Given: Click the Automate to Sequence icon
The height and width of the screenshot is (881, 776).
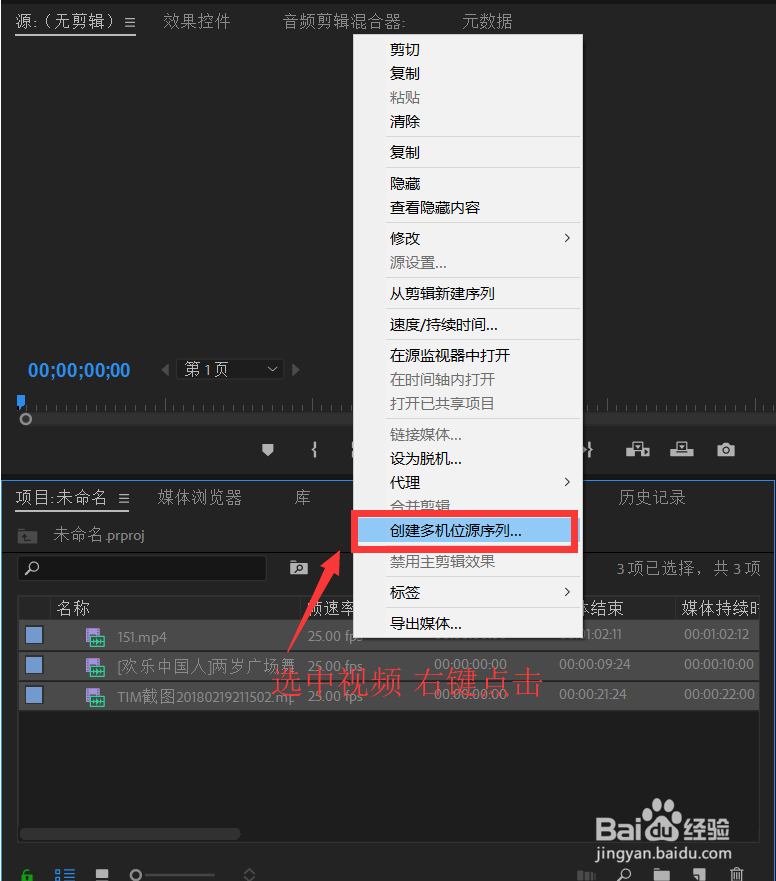Looking at the screenshot, I should (x=586, y=875).
